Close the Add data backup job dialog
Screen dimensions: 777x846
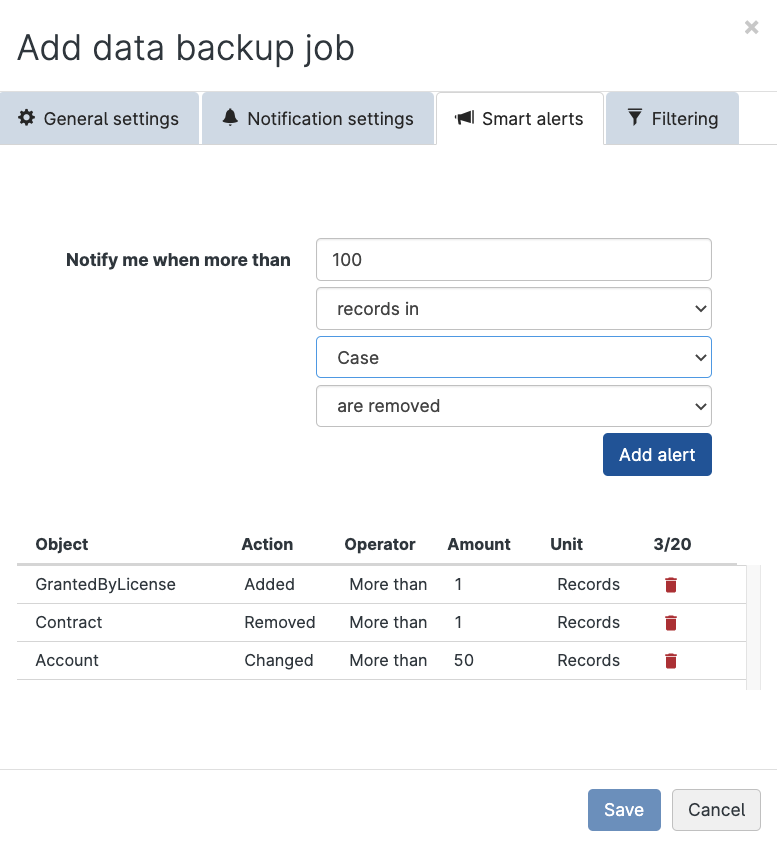pos(751,28)
